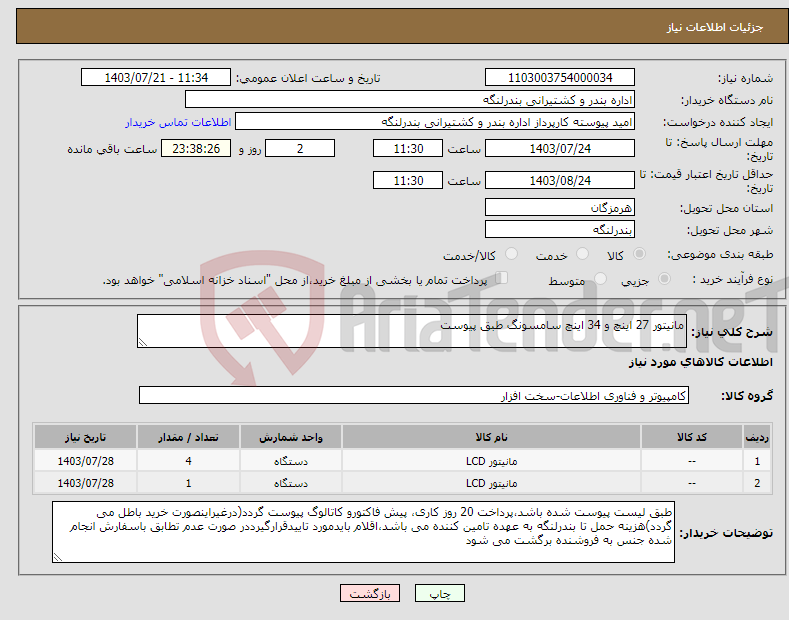Click the price validity time 11:30 field
The height and width of the screenshot is (620, 789).
tap(408, 181)
